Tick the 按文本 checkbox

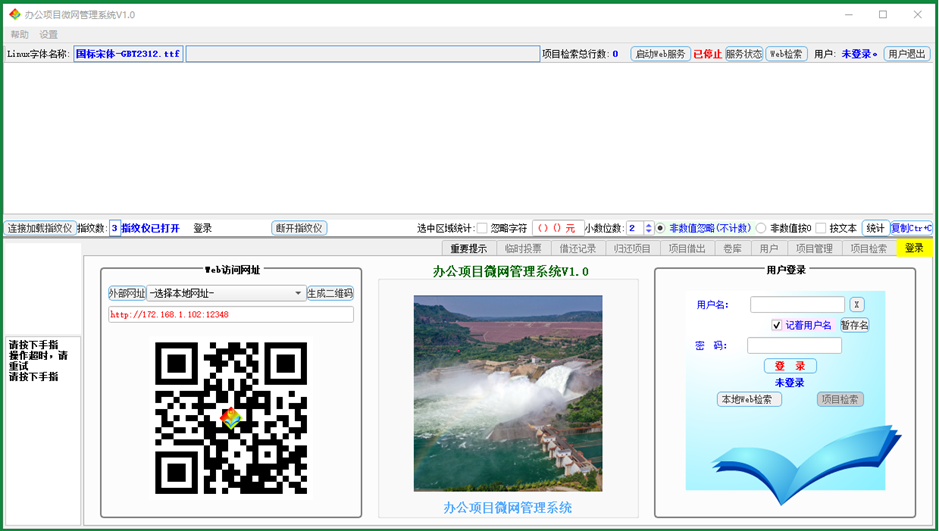pyautogui.click(x=821, y=228)
